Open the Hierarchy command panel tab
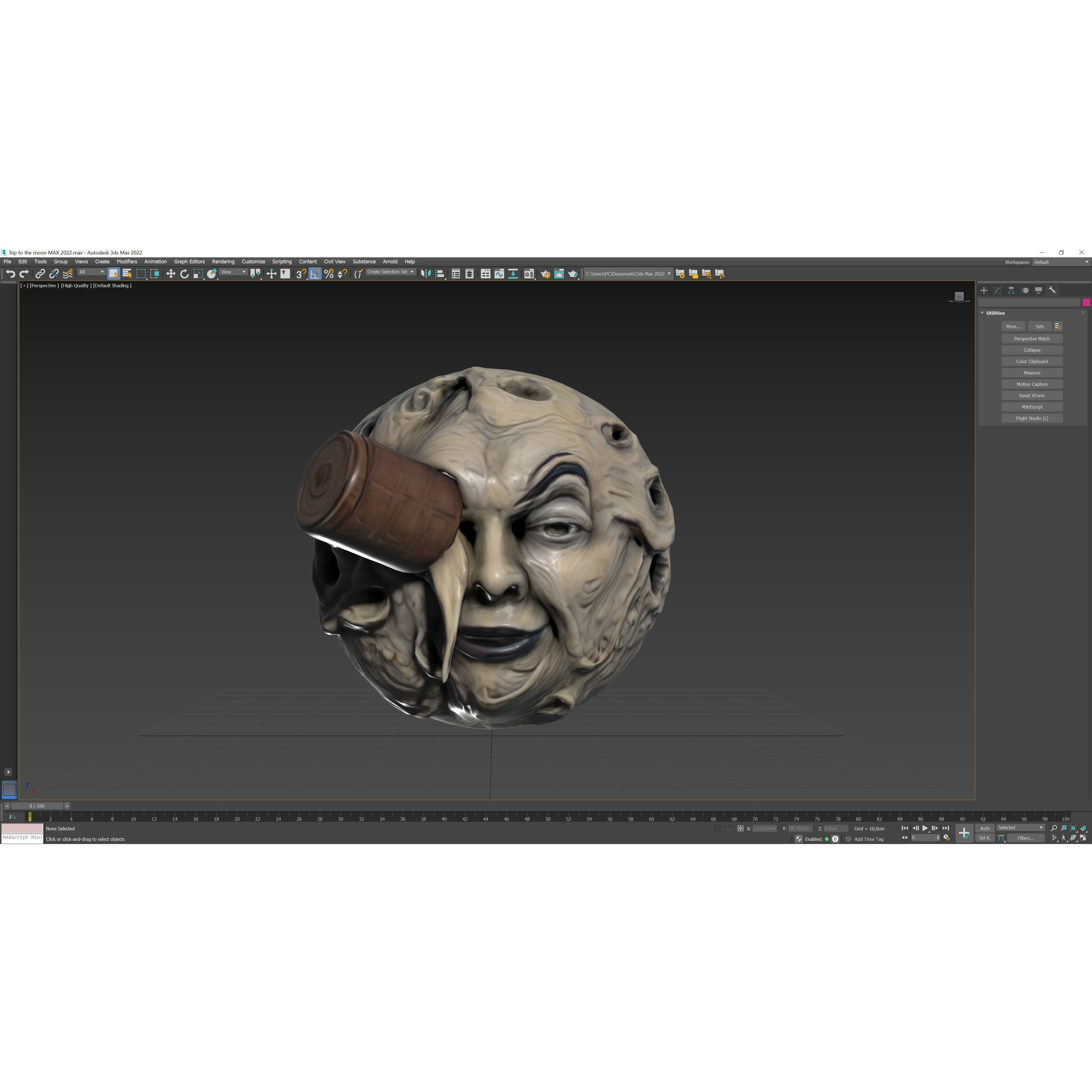 click(x=1011, y=290)
